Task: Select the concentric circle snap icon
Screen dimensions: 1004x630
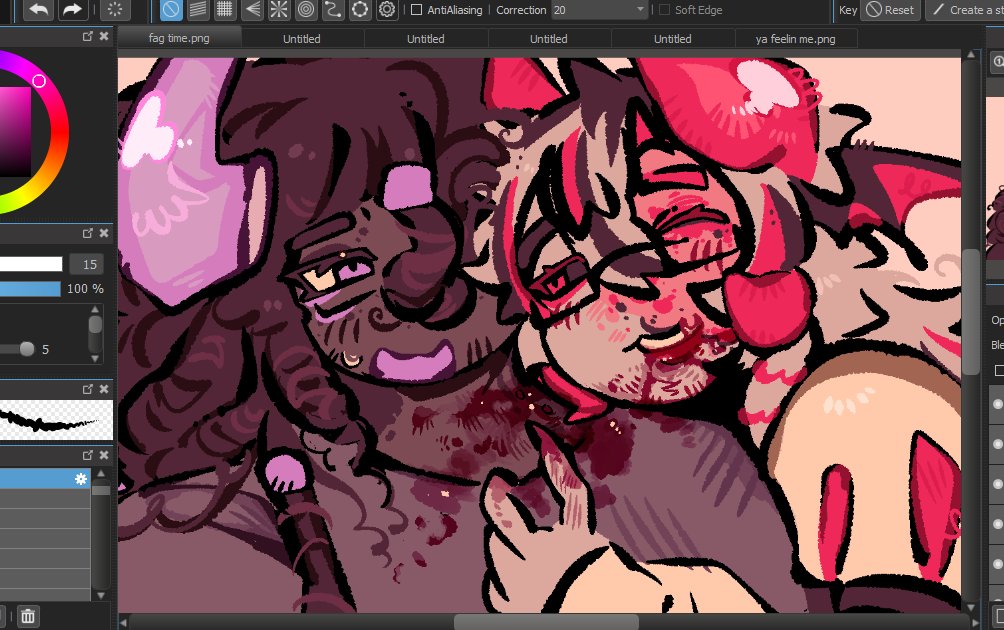Action: click(x=306, y=10)
